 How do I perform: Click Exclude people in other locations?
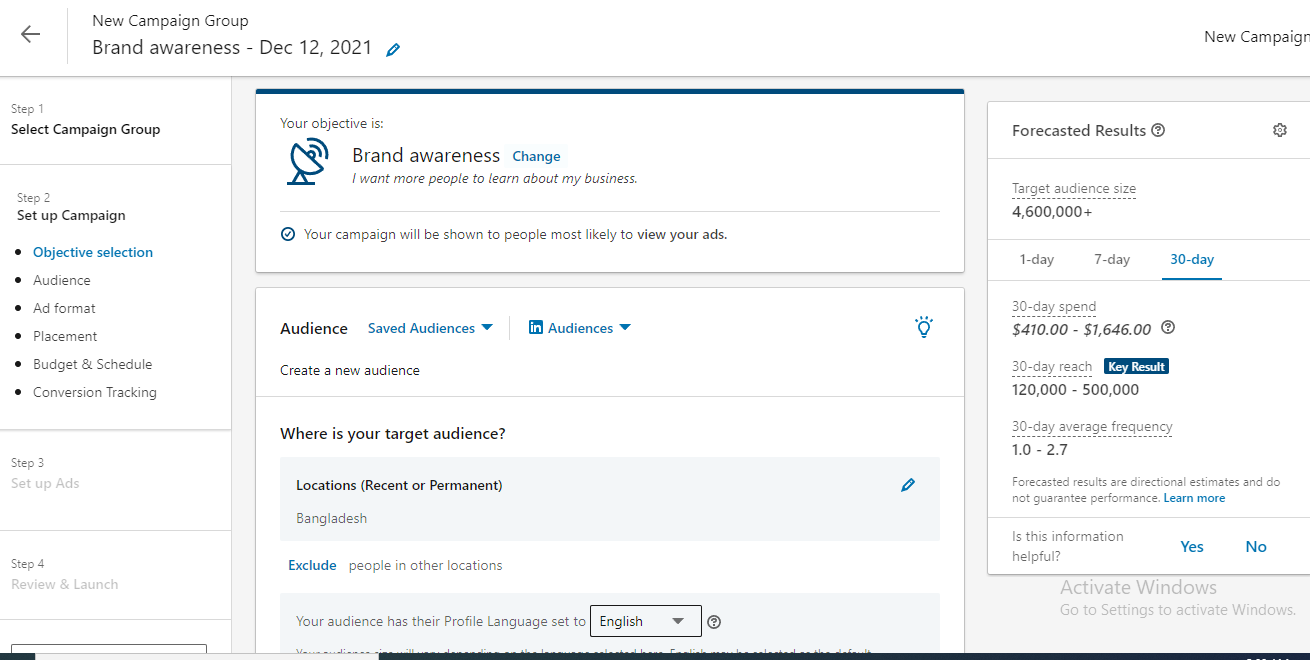tap(312, 565)
